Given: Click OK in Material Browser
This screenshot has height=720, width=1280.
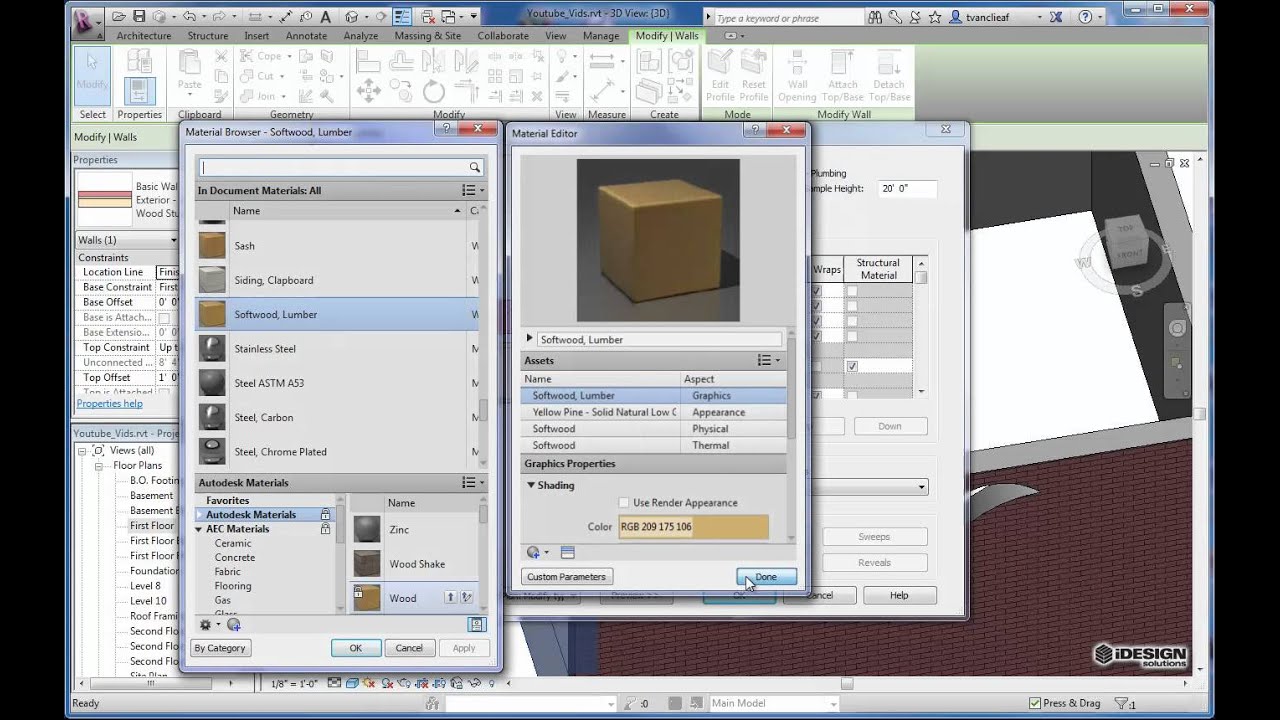Looking at the screenshot, I should coord(355,648).
